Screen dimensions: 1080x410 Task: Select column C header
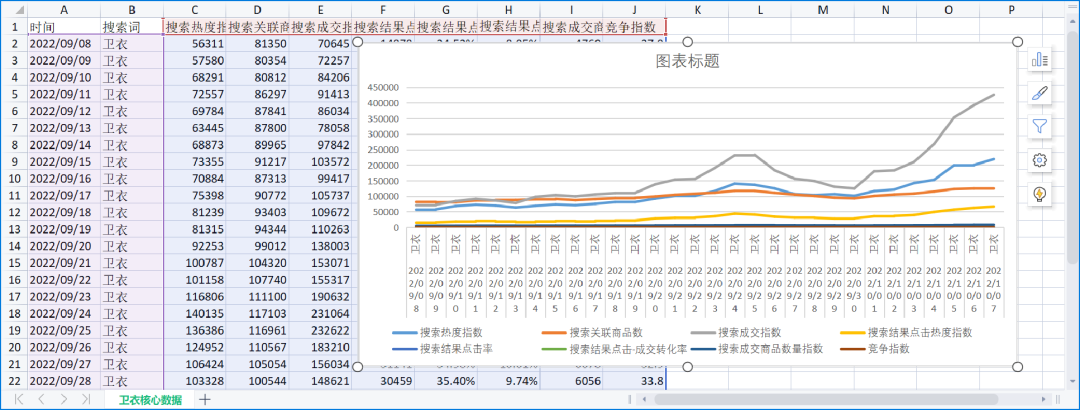coord(195,10)
